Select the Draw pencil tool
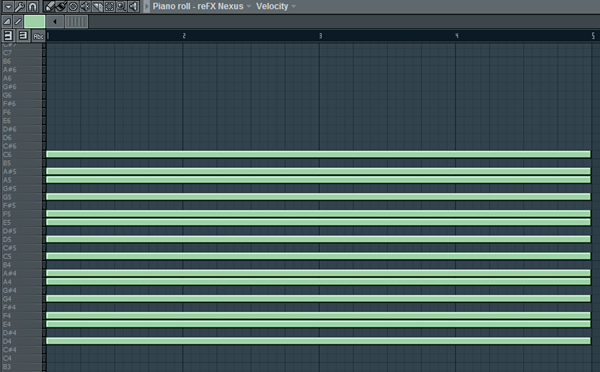 coord(49,7)
